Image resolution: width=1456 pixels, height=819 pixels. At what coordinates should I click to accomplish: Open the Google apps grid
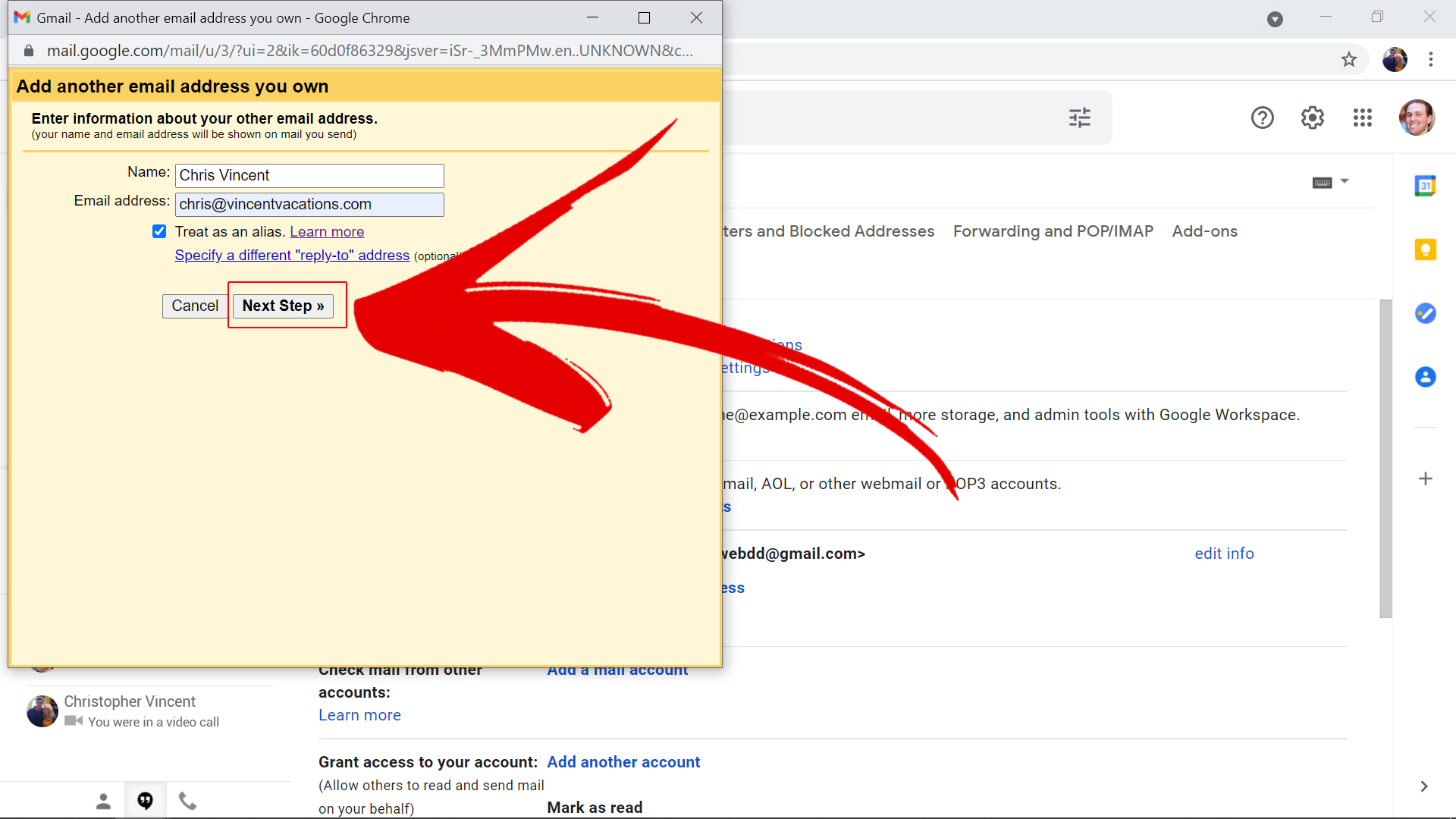pyautogui.click(x=1363, y=118)
